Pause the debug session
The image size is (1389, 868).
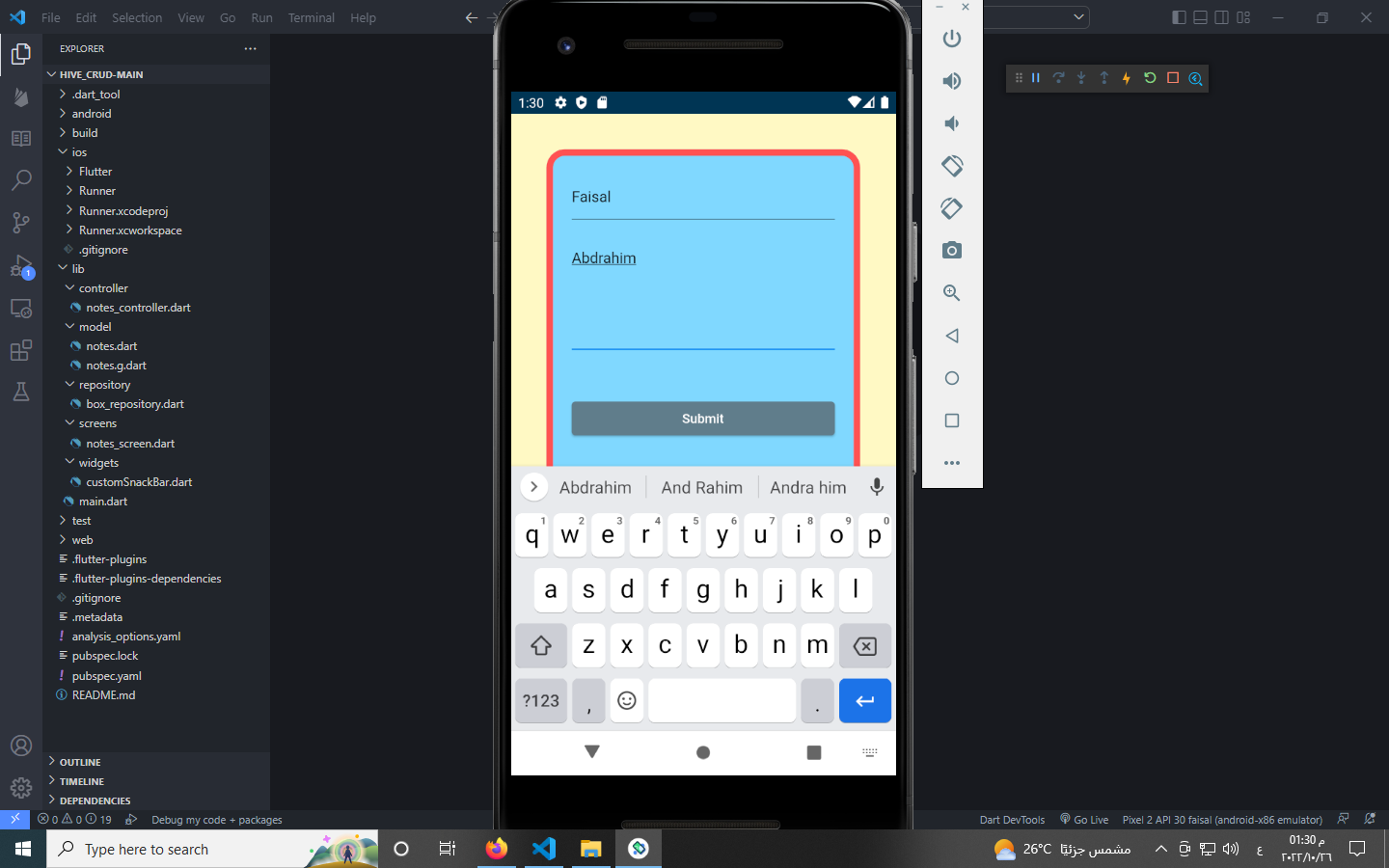[1036, 78]
